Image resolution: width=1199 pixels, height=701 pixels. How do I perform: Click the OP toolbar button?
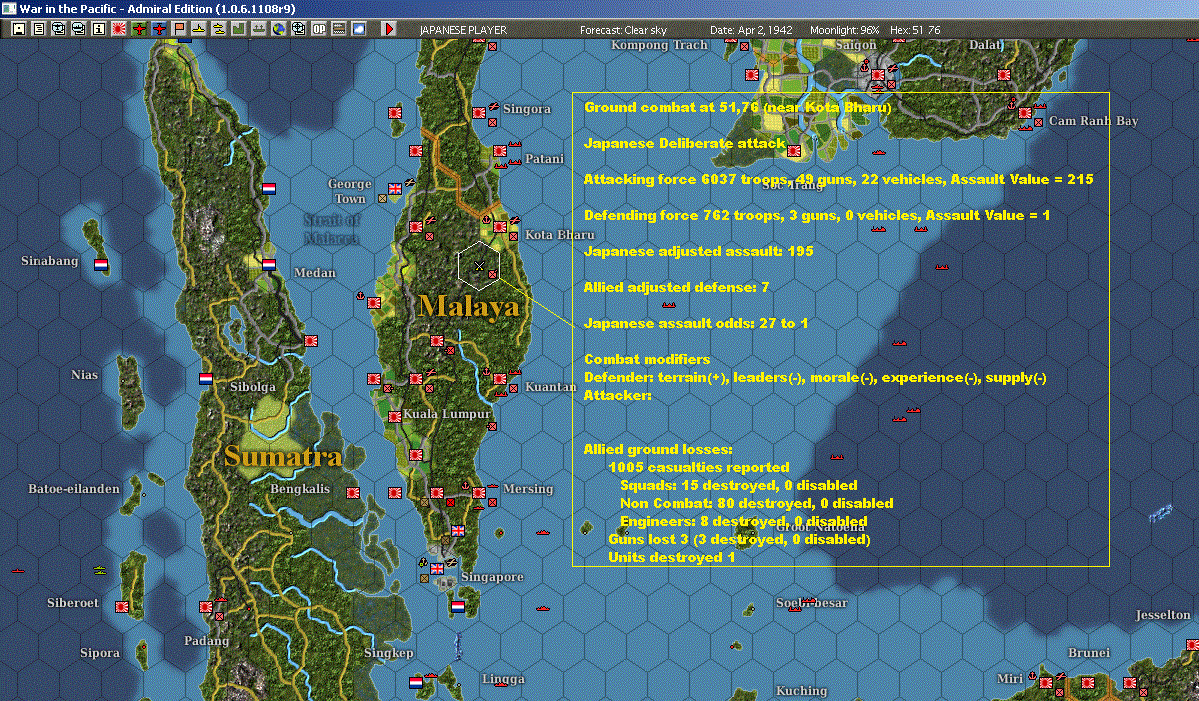[x=318, y=29]
